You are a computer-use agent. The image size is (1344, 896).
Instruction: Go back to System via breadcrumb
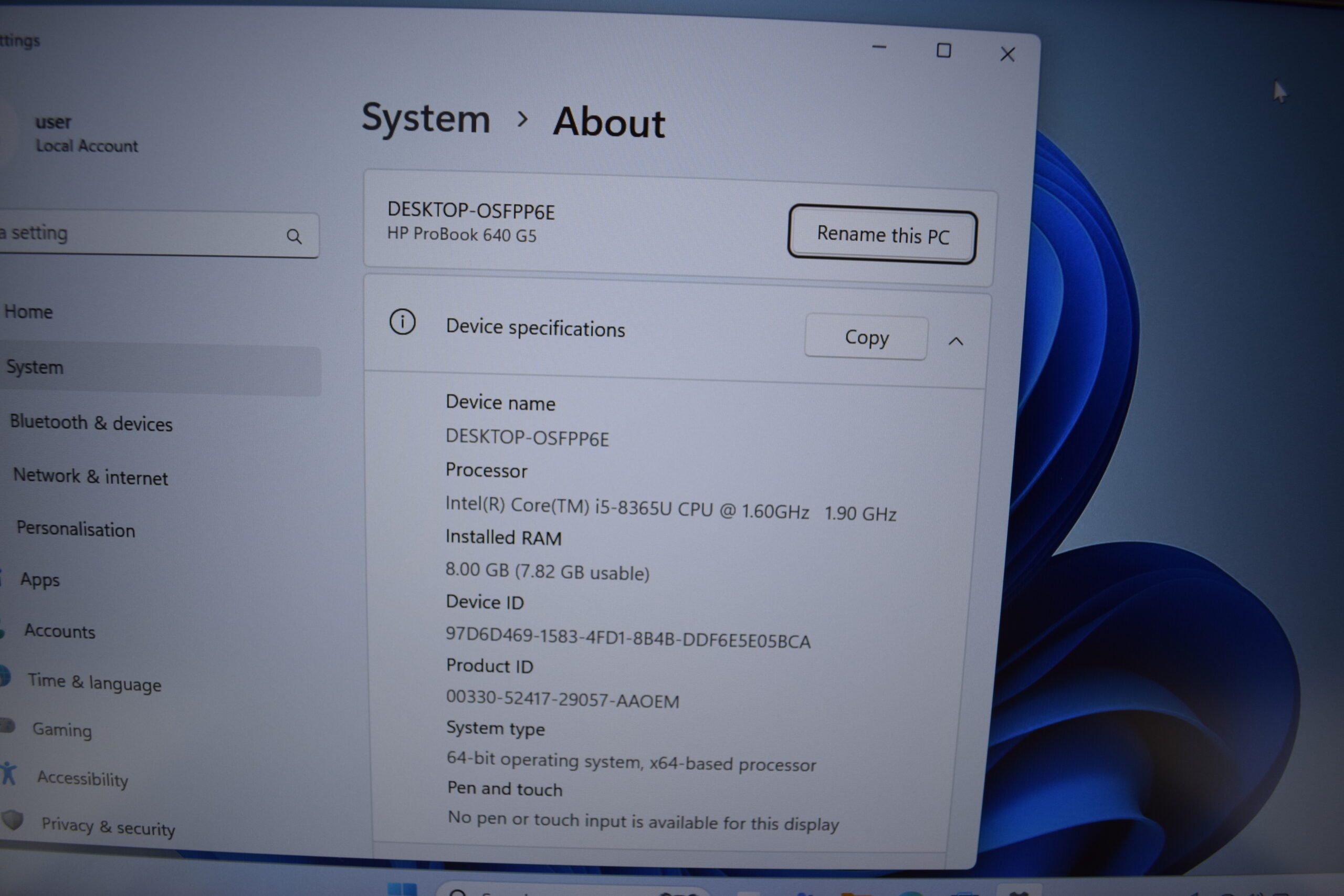(426, 118)
